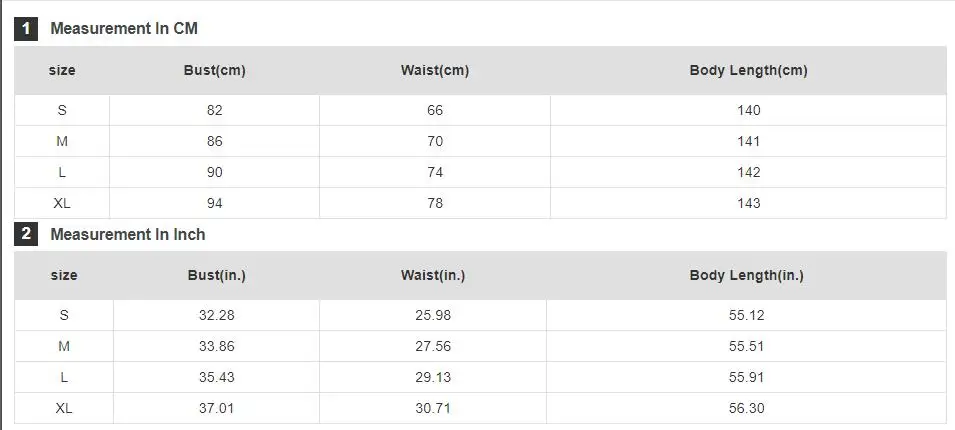955x430 pixels.
Task: Click the body length 55.91 cell
Action: [x=746, y=377]
